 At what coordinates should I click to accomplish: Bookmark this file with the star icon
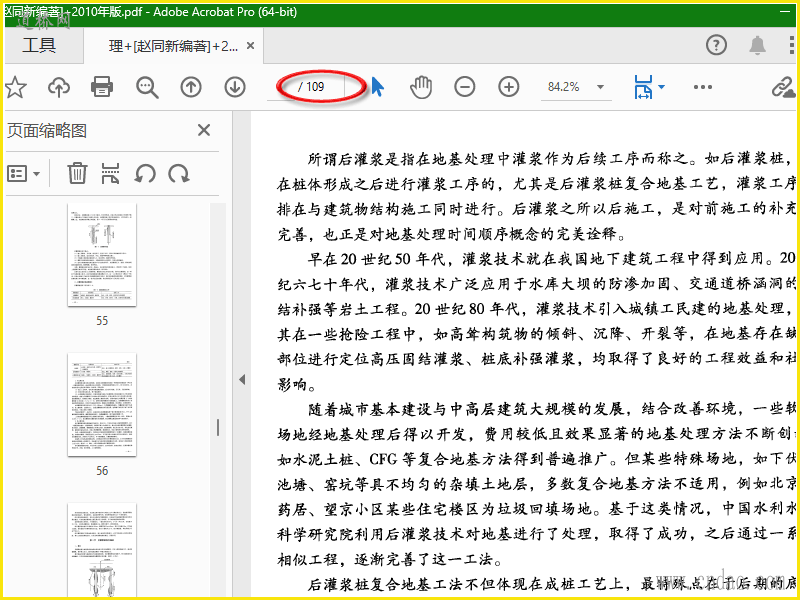click(16, 87)
